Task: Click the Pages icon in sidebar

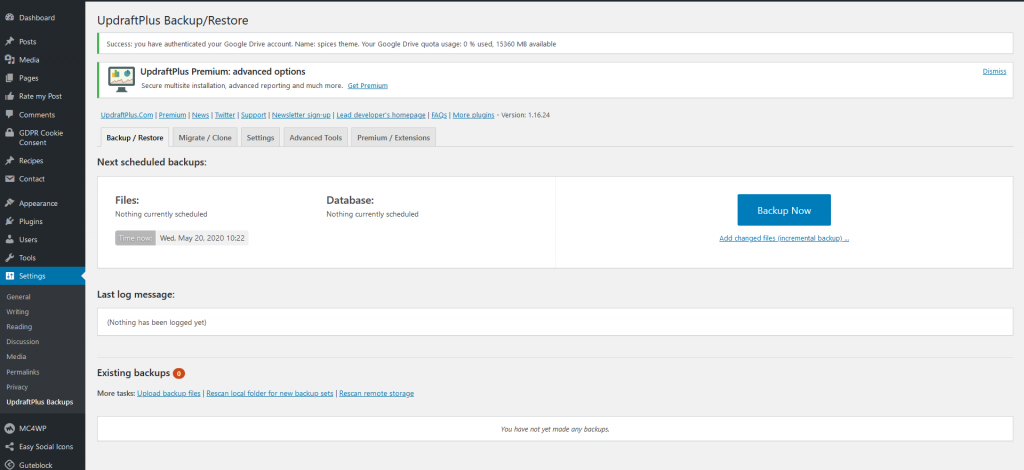Action: click(x=9, y=78)
